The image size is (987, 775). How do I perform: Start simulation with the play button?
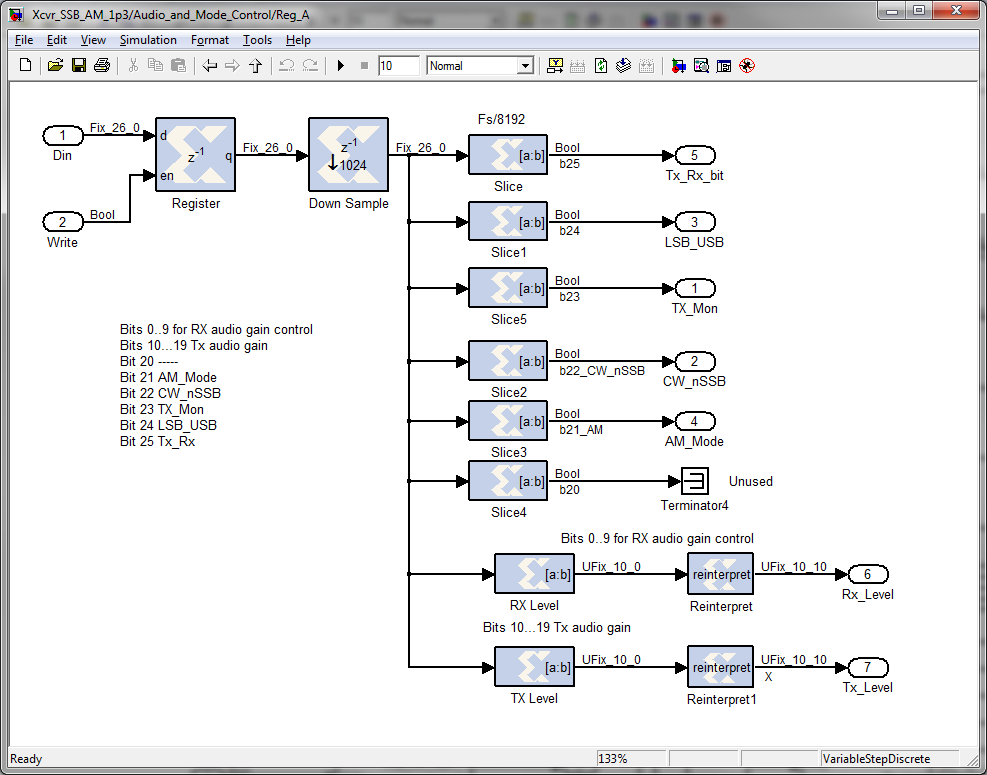pos(341,65)
